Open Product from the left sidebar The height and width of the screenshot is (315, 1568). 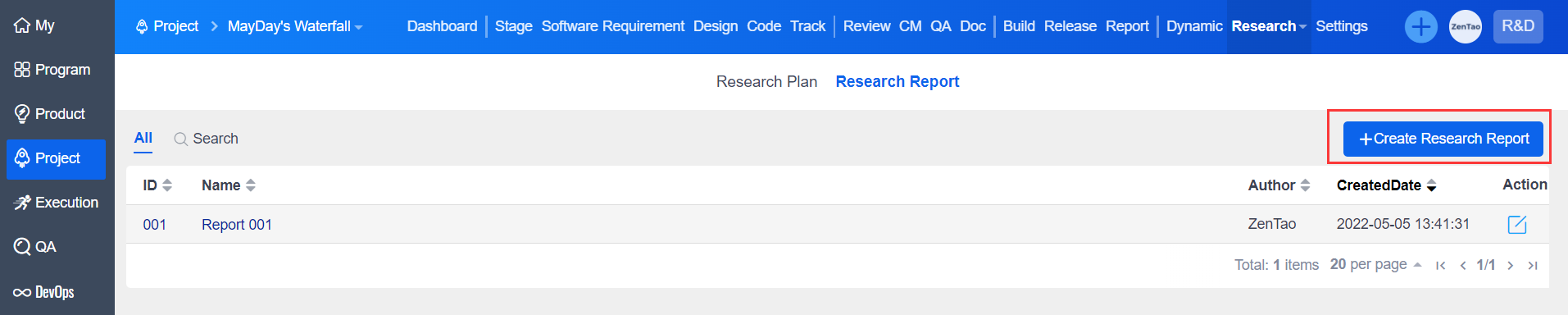[x=52, y=114]
